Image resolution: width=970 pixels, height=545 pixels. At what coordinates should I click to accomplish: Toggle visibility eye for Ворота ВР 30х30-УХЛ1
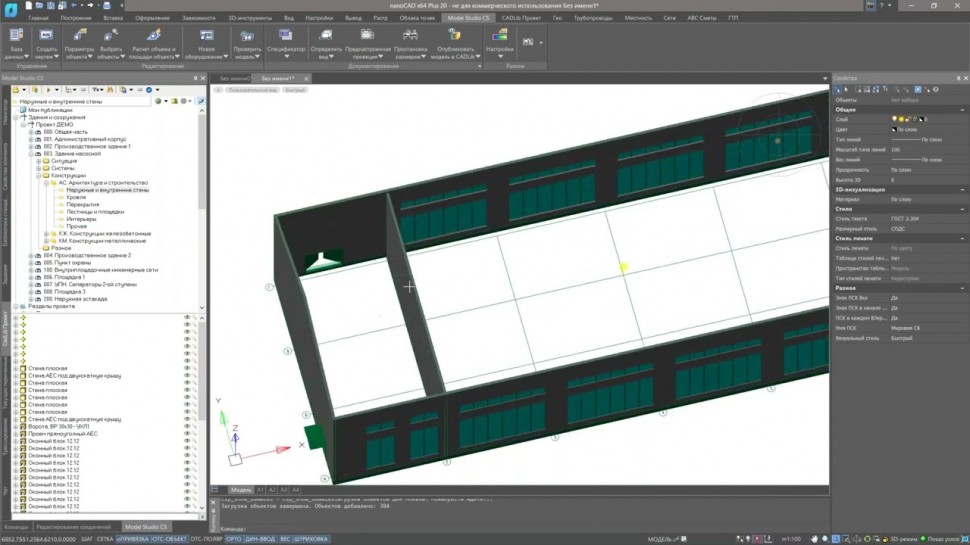[186, 426]
